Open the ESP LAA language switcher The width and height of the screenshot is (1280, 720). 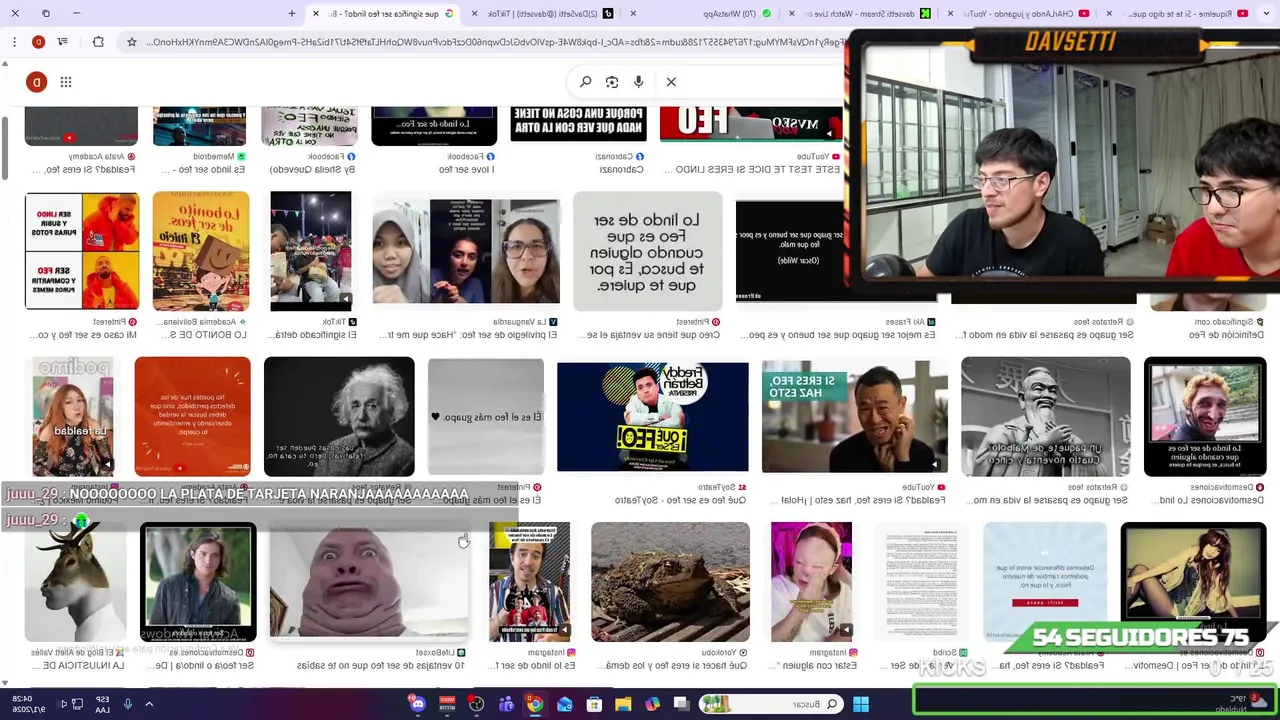click(102, 704)
